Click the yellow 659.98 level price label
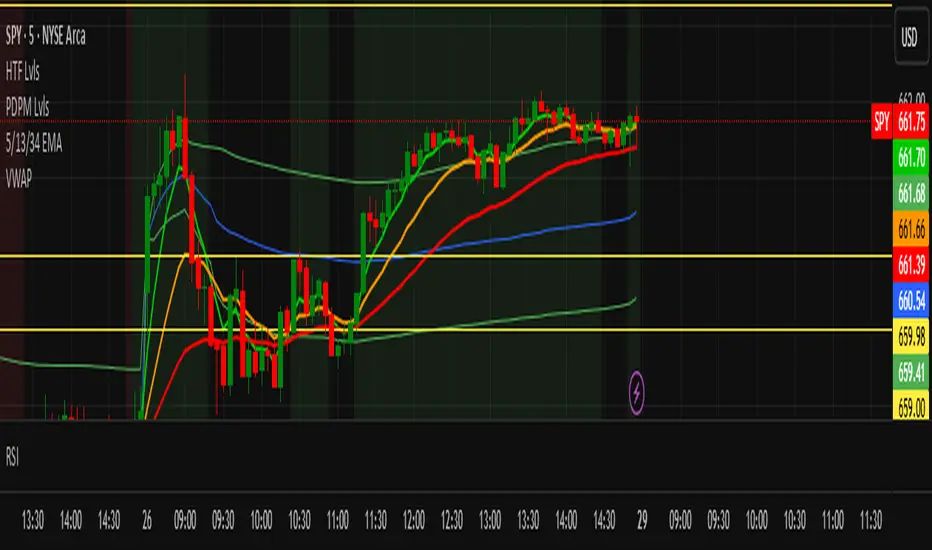The width and height of the screenshot is (932, 550). point(911,336)
